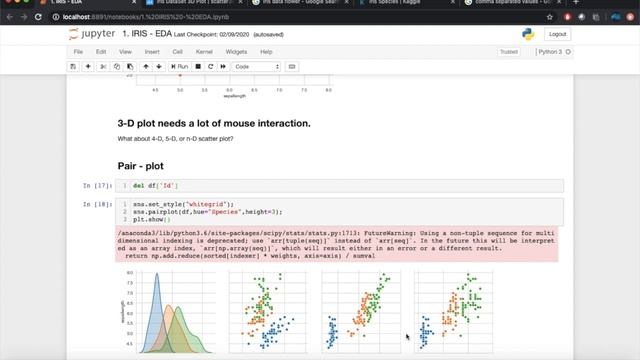Open the Insert menu

click(152, 52)
